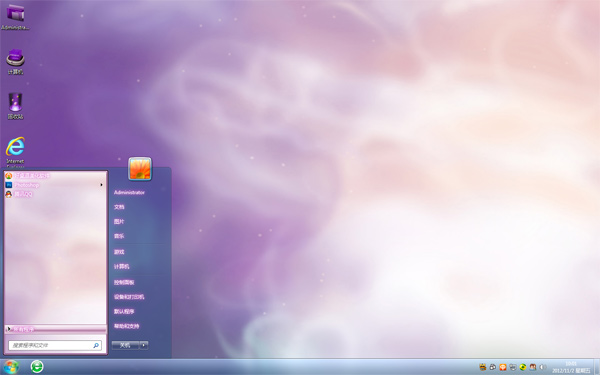Open the green e browser taskbar icon
The width and height of the screenshot is (600, 375).
(37, 367)
